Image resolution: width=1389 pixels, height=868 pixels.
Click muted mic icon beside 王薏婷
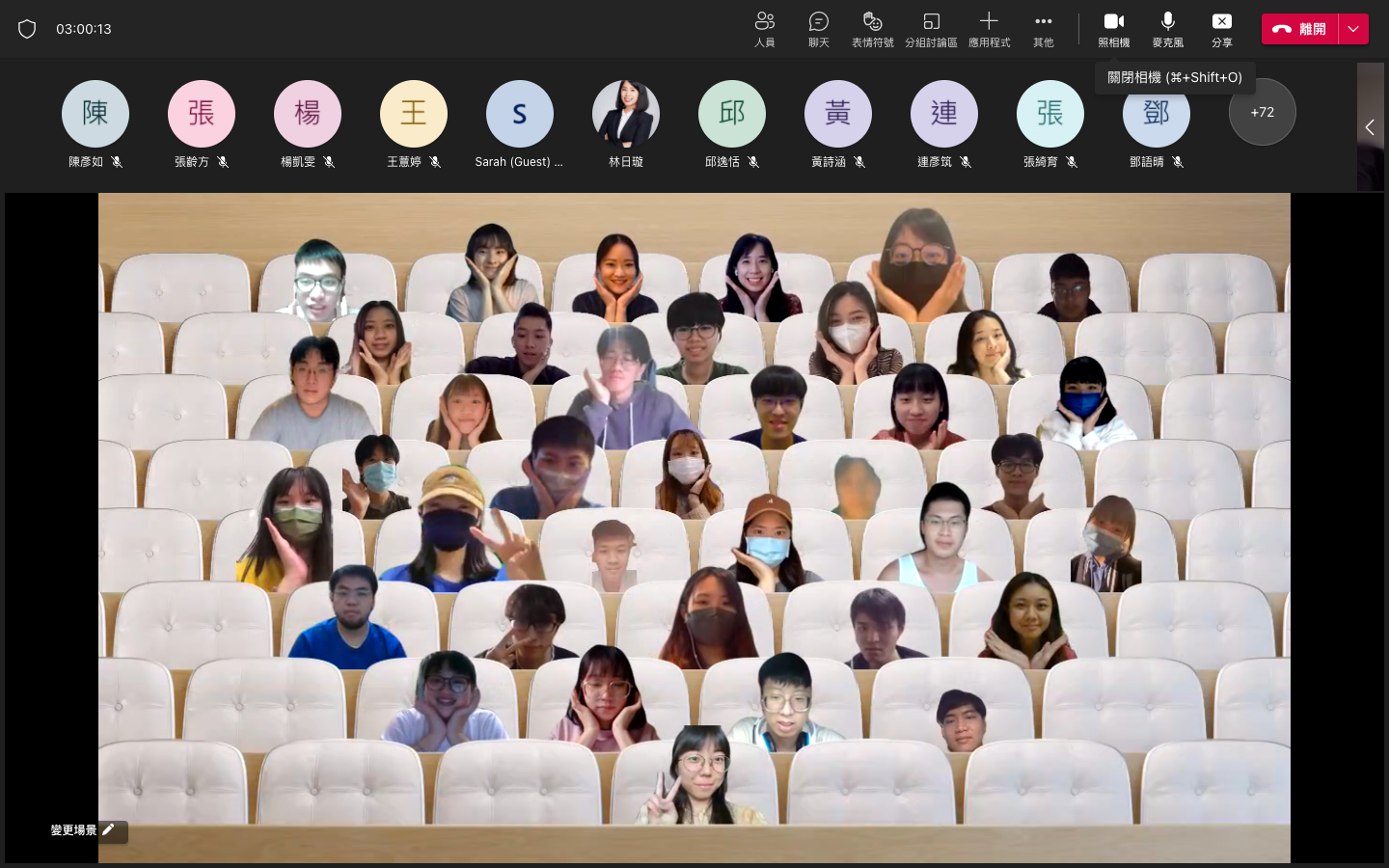pos(435,162)
